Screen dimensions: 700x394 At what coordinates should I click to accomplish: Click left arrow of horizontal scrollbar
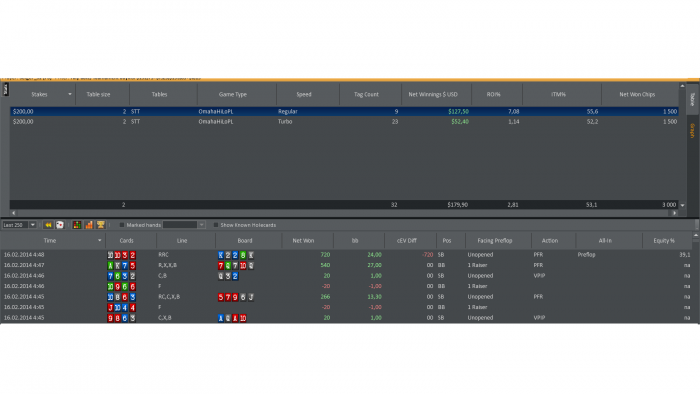click(13, 213)
